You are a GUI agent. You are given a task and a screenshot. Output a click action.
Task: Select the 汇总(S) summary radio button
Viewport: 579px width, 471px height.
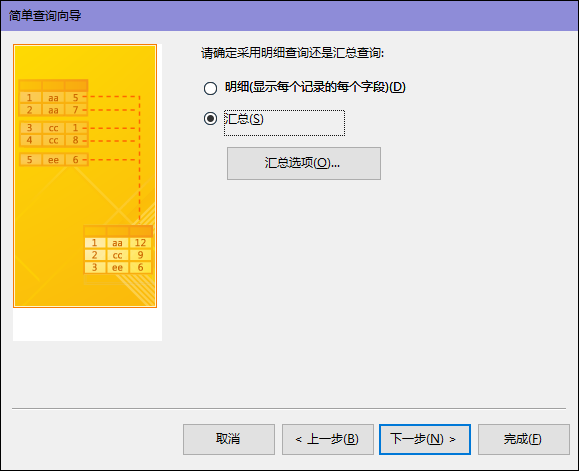coord(210,118)
